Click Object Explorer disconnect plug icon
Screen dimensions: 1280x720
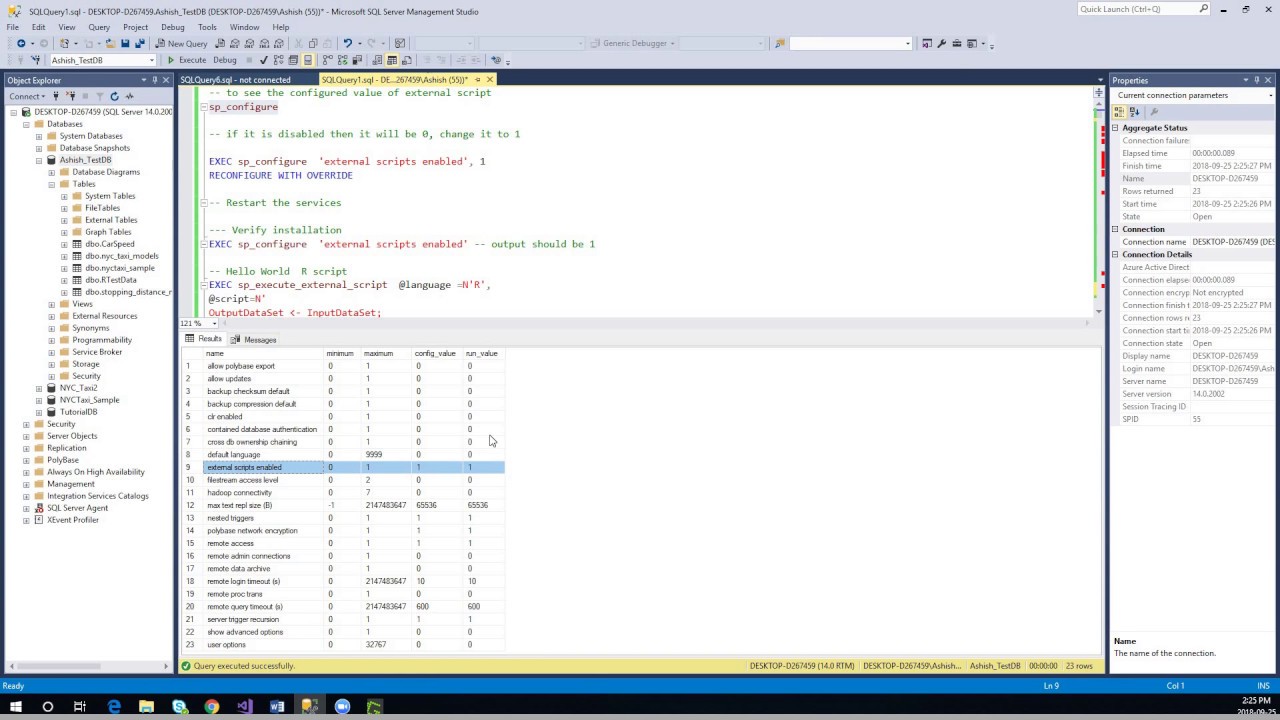click(x=71, y=96)
